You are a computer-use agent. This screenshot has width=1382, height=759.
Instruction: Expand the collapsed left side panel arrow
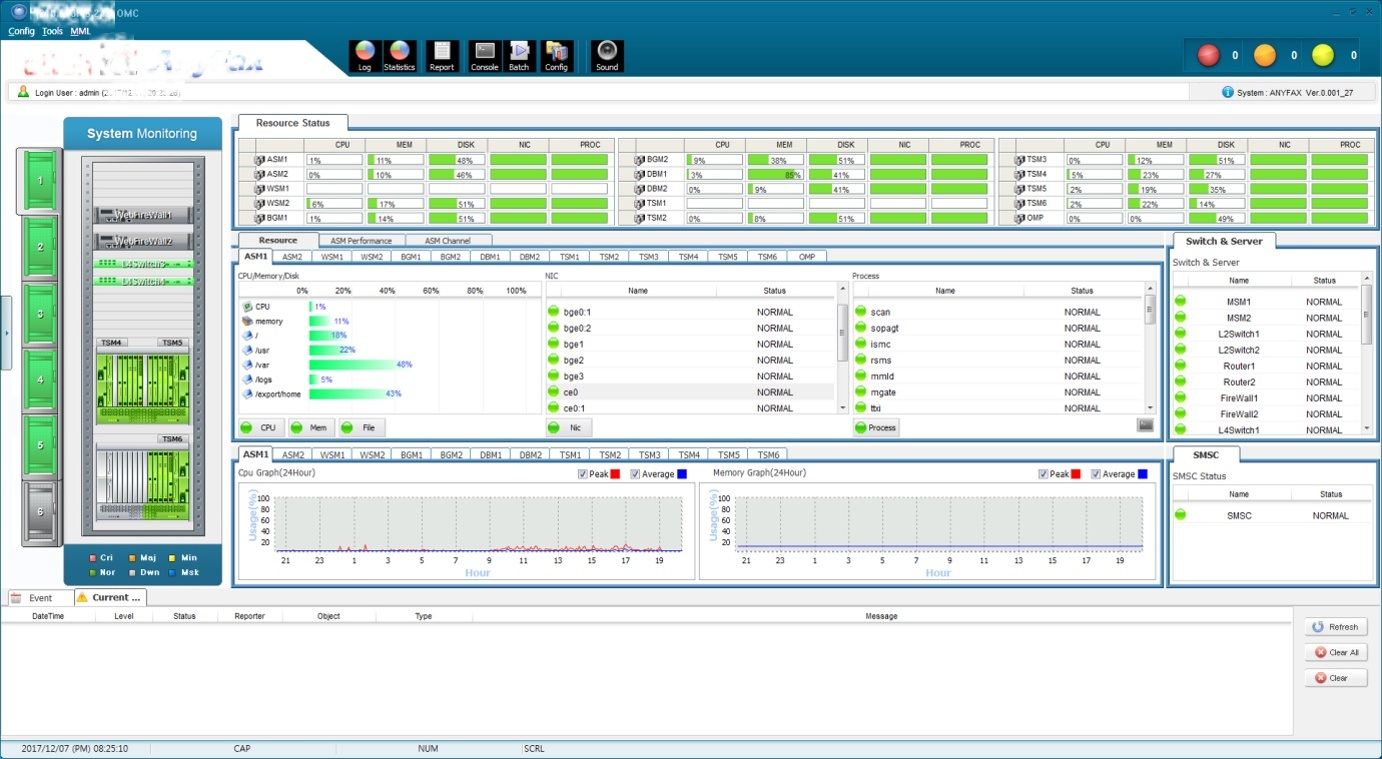(x=6, y=333)
